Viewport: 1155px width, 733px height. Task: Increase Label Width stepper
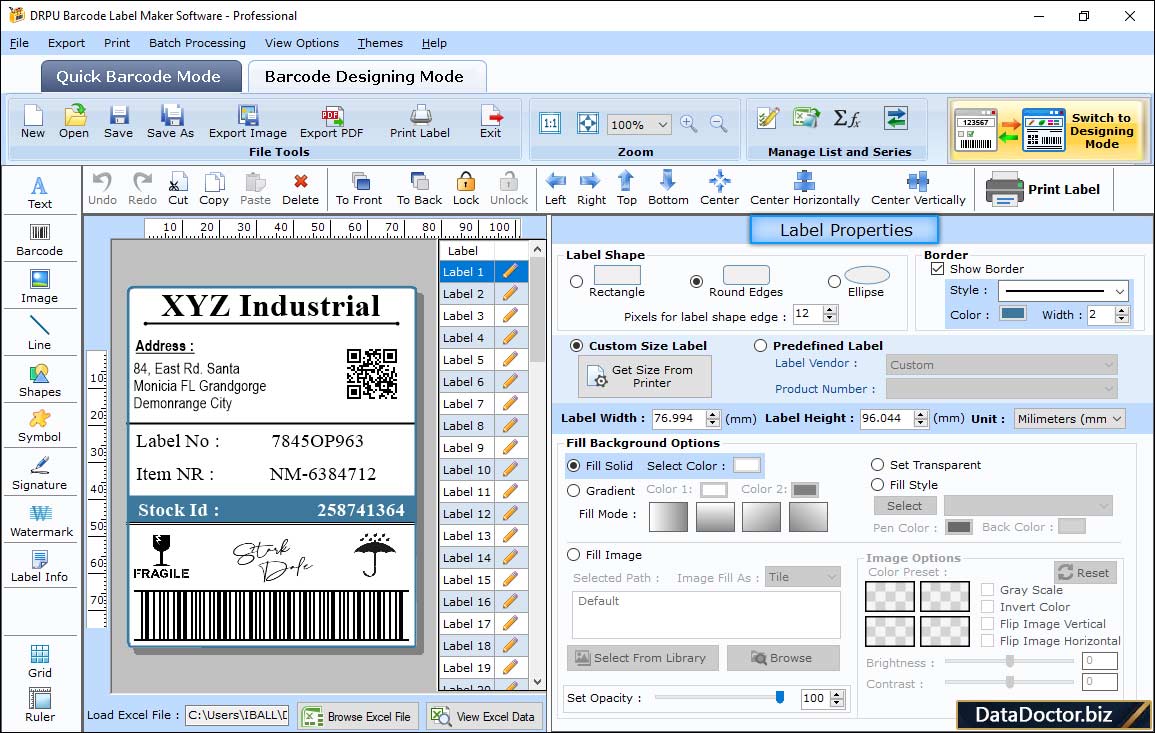(712, 414)
